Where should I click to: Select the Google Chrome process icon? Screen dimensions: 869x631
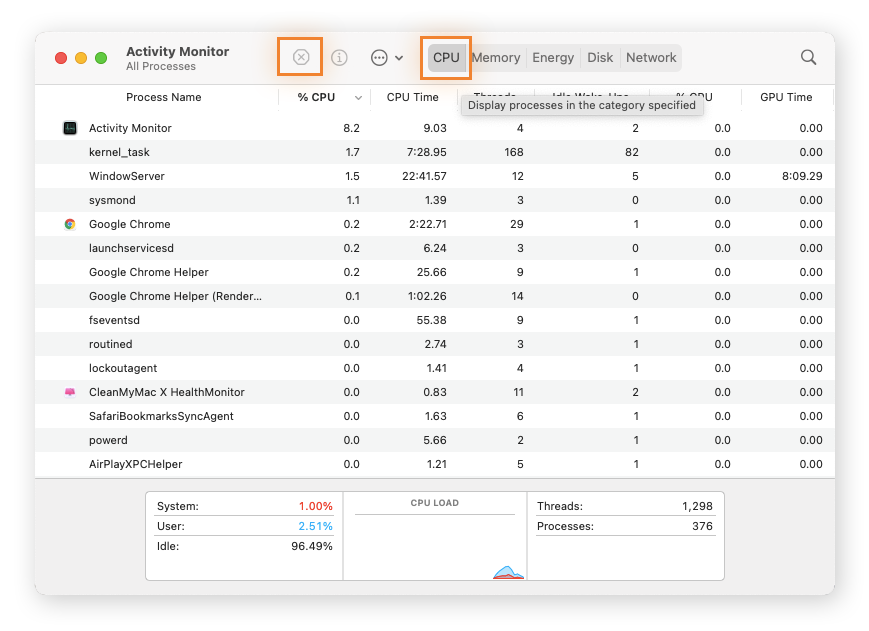(x=69, y=224)
